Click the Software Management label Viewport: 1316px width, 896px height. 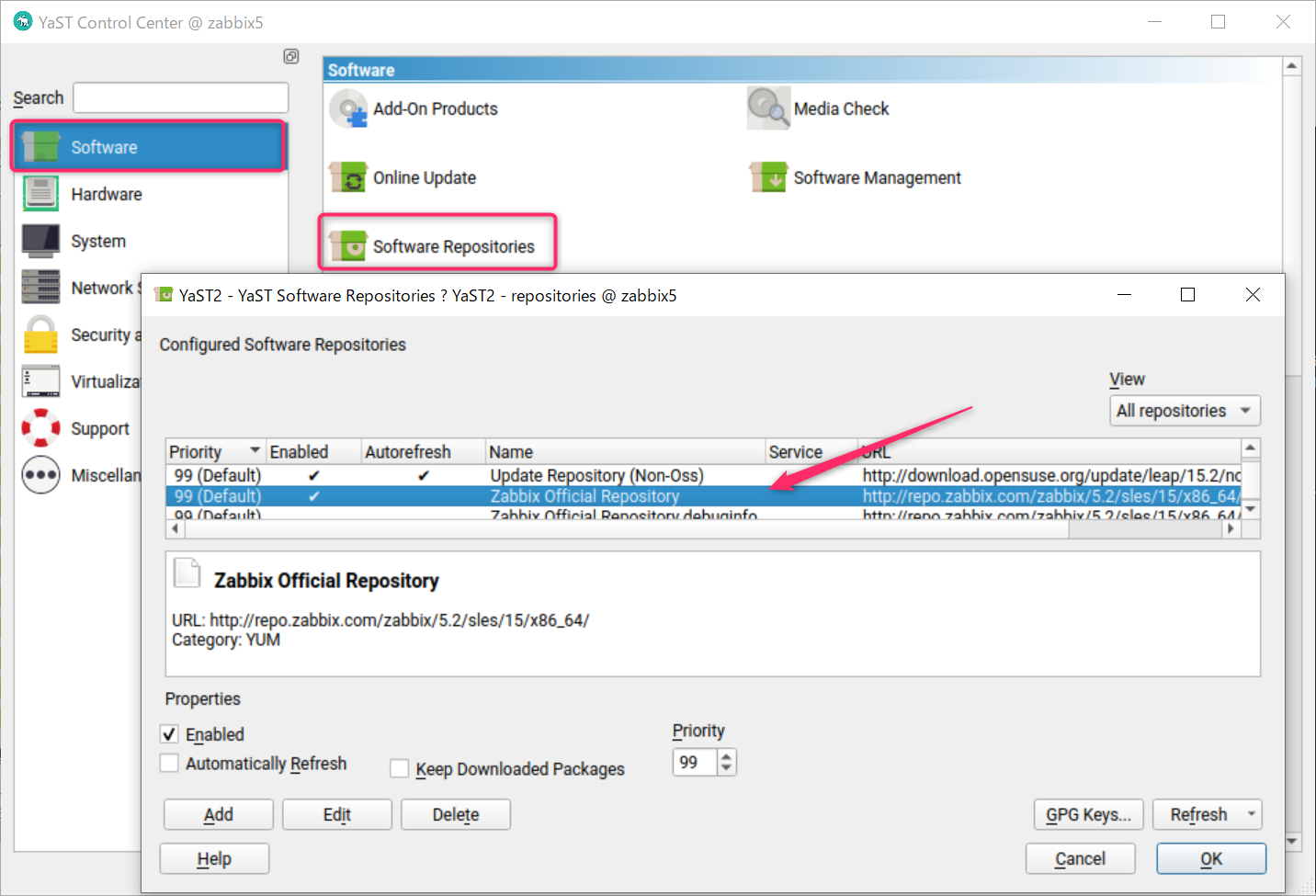pos(877,177)
